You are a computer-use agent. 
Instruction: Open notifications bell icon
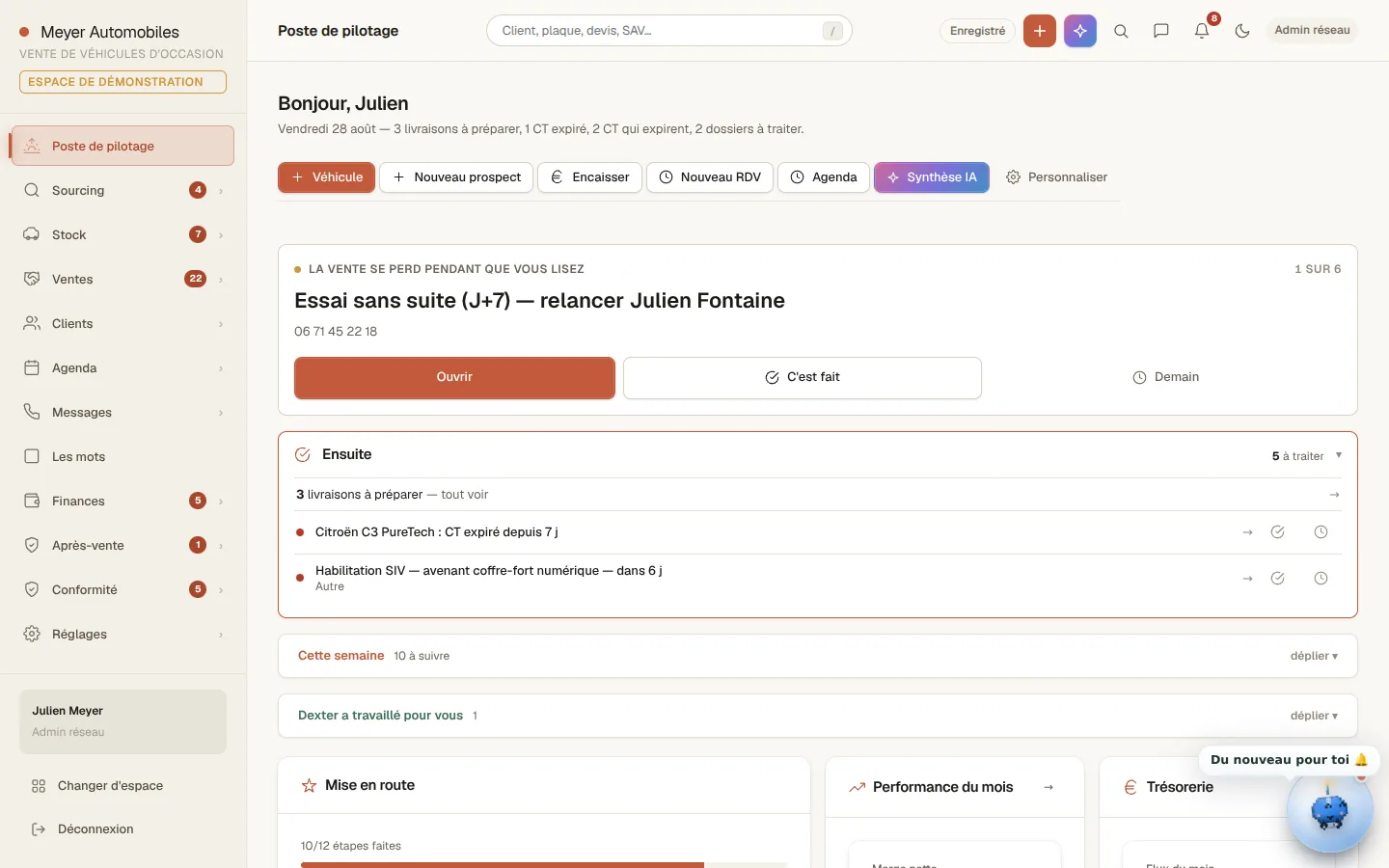[1202, 31]
